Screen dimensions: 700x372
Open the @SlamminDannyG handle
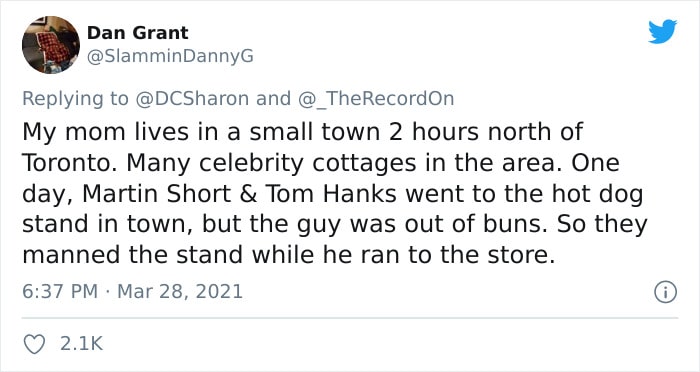[170, 56]
